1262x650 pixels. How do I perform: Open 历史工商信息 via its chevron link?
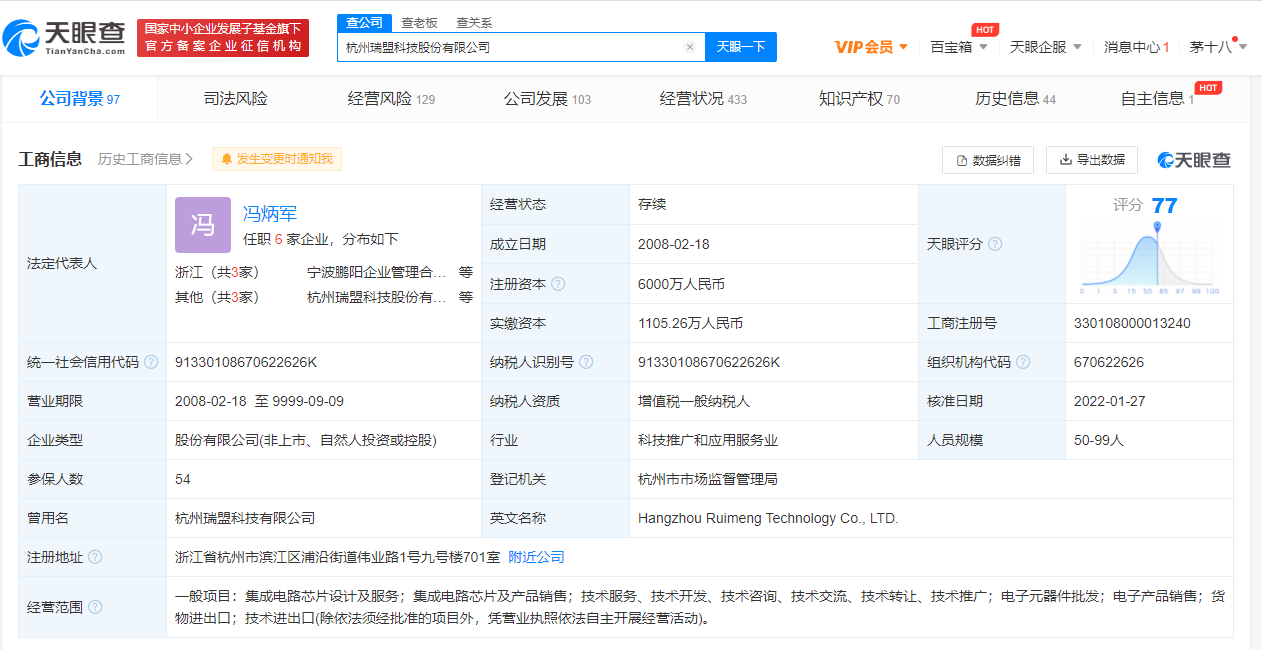[x=145, y=159]
